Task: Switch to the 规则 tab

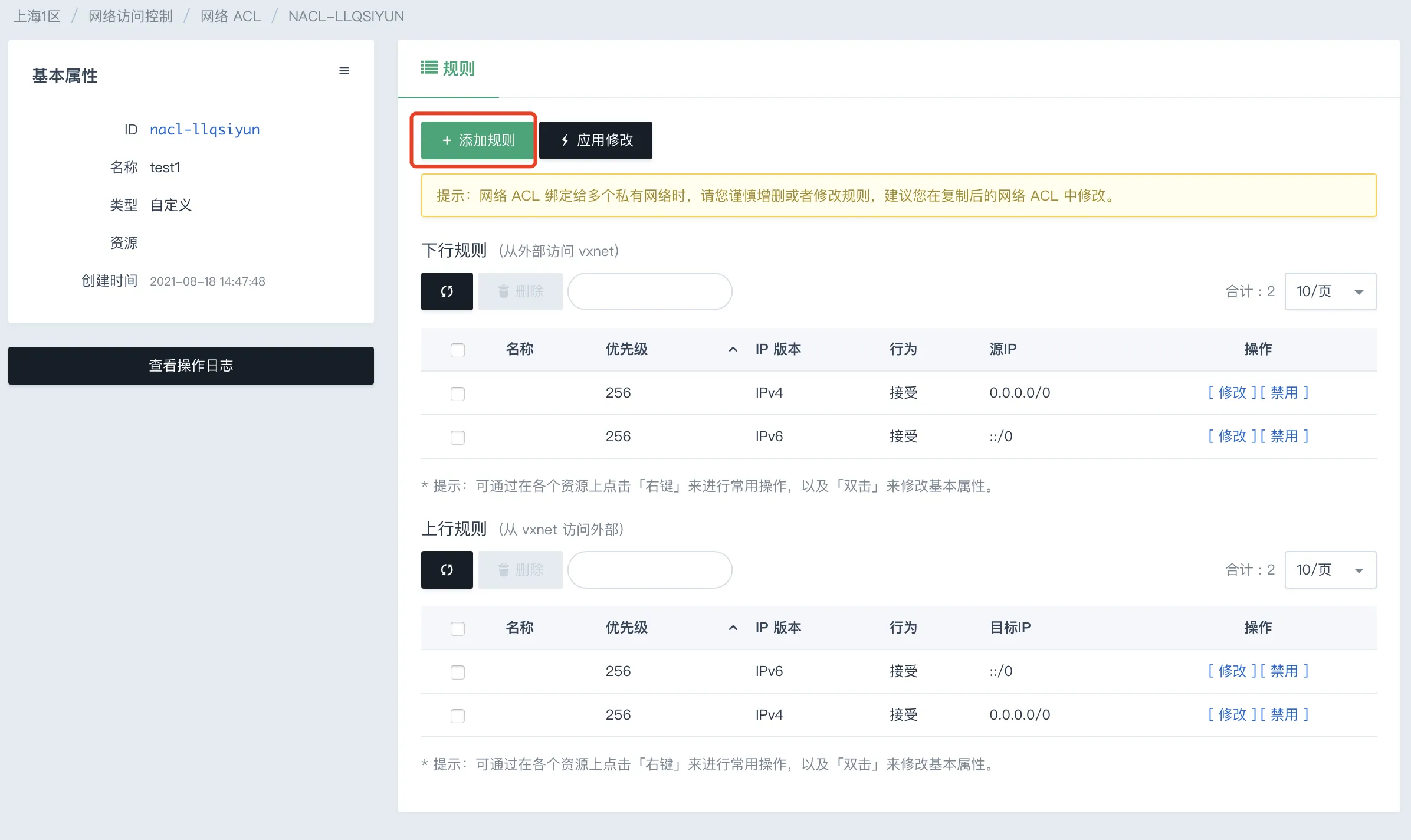Action: (x=448, y=68)
